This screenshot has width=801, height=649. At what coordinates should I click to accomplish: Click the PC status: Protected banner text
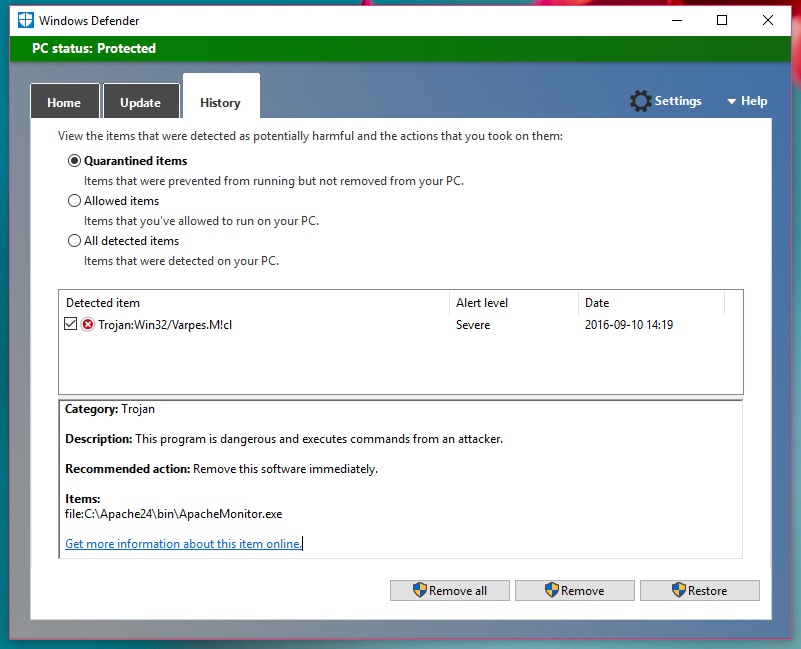point(94,49)
